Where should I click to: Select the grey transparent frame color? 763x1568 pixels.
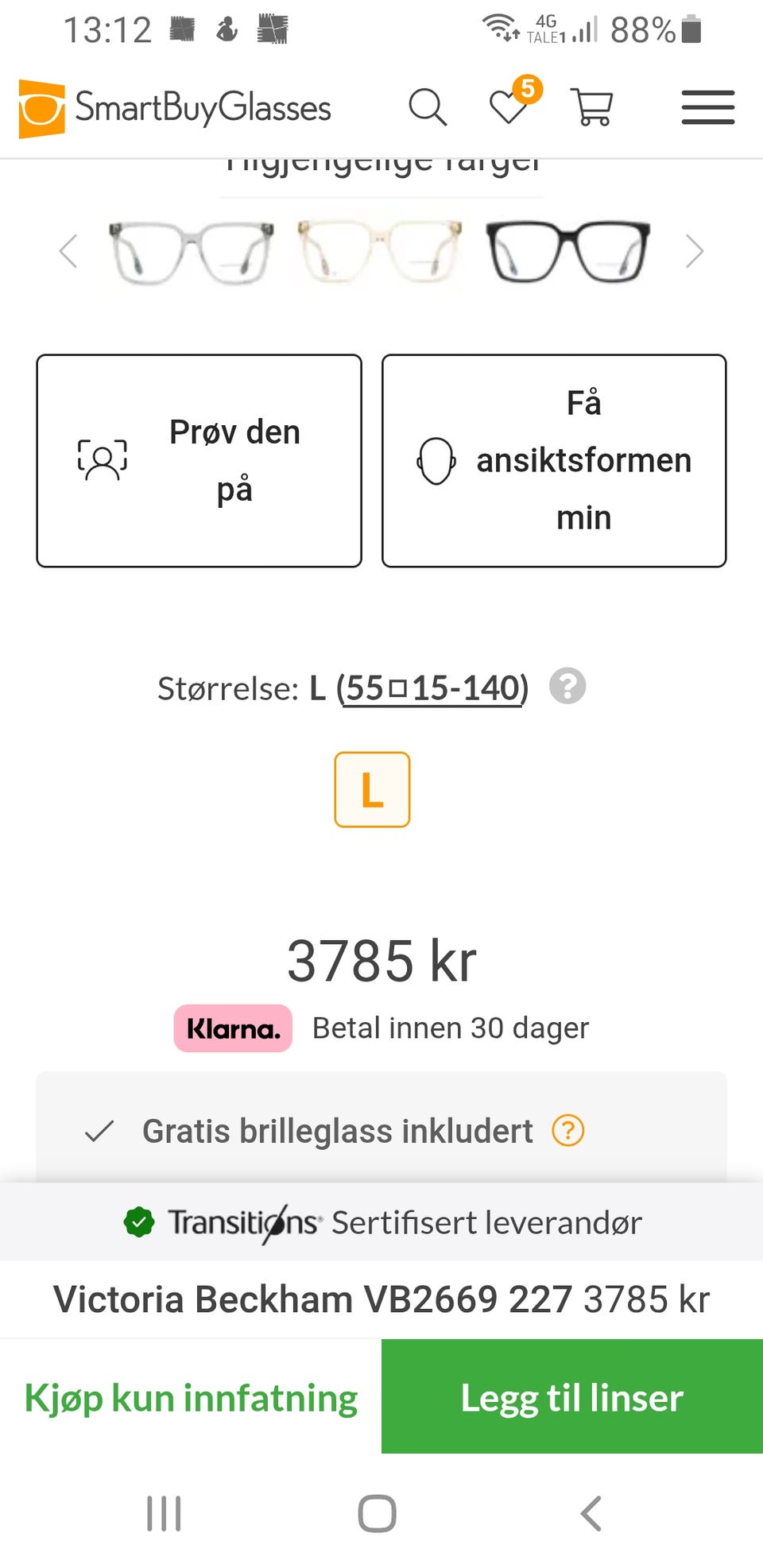pyautogui.click(x=192, y=252)
